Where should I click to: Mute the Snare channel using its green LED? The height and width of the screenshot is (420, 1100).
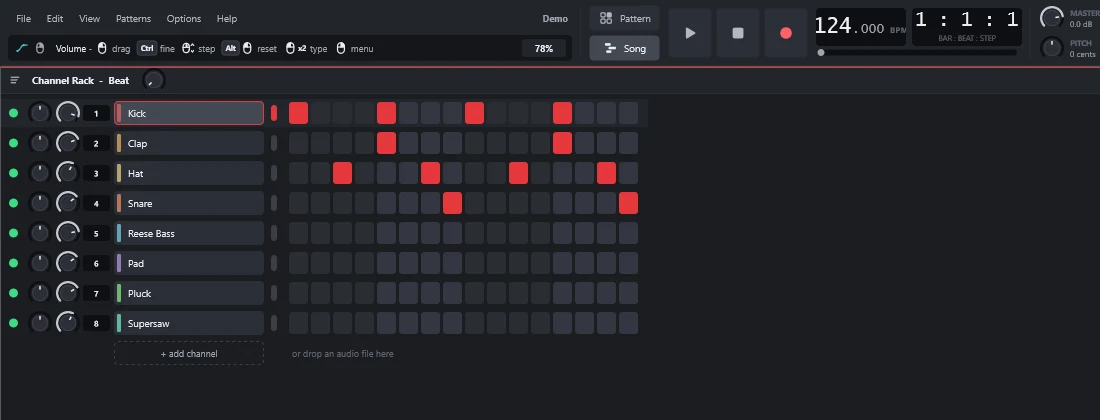click(13, 203)
